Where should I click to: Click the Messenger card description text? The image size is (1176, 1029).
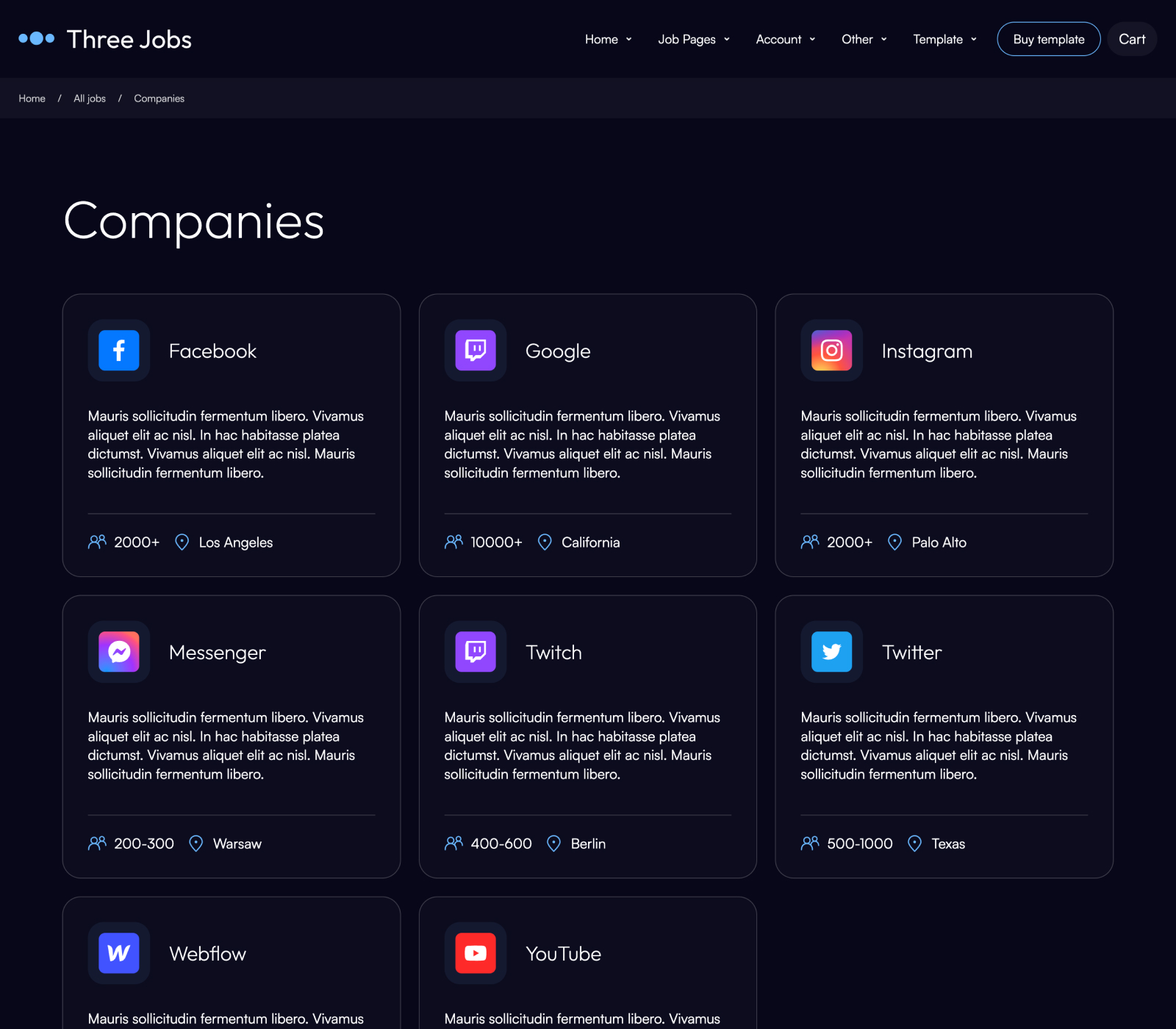(226, 745)
